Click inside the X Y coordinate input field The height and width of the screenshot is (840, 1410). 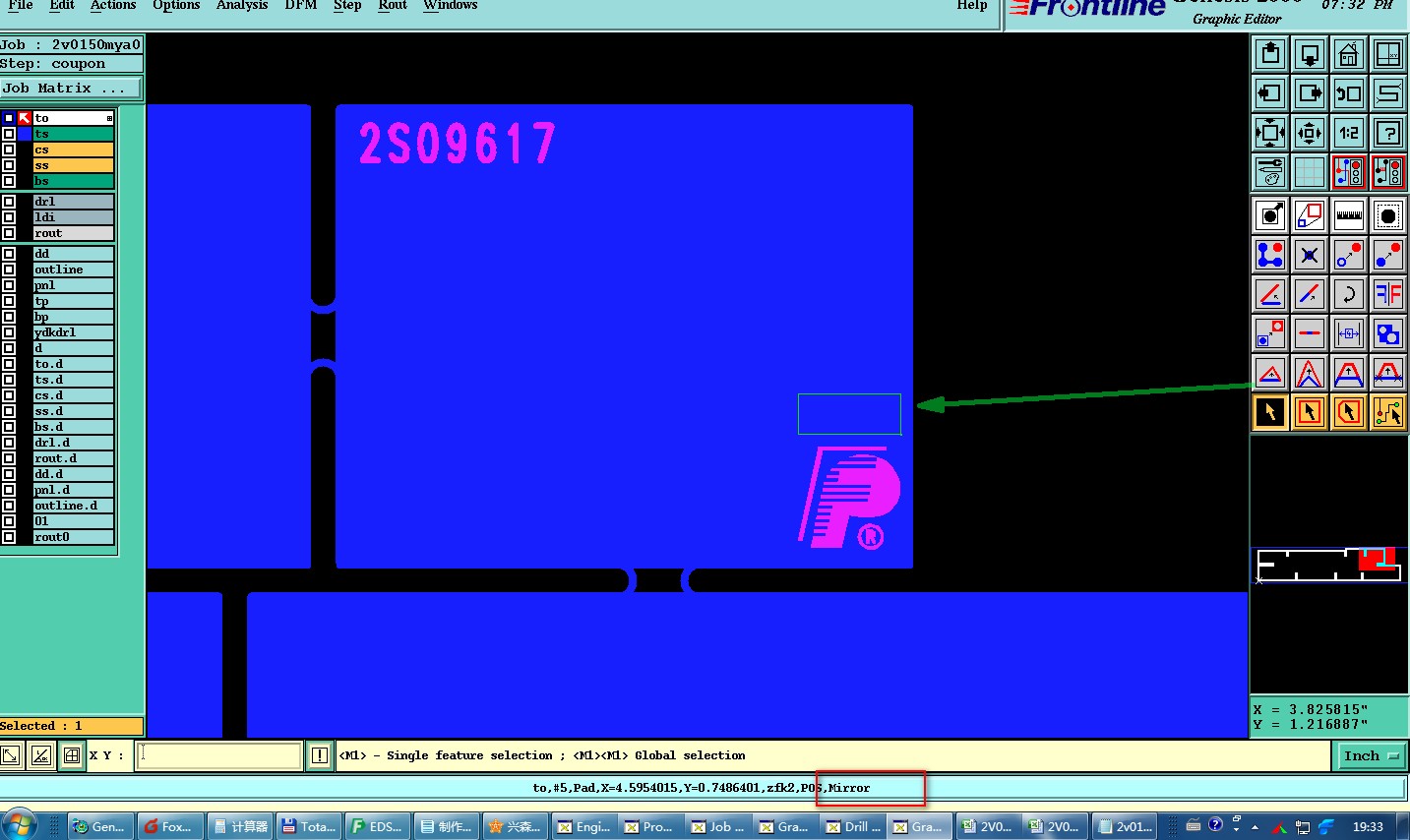(x=218, y=755)
